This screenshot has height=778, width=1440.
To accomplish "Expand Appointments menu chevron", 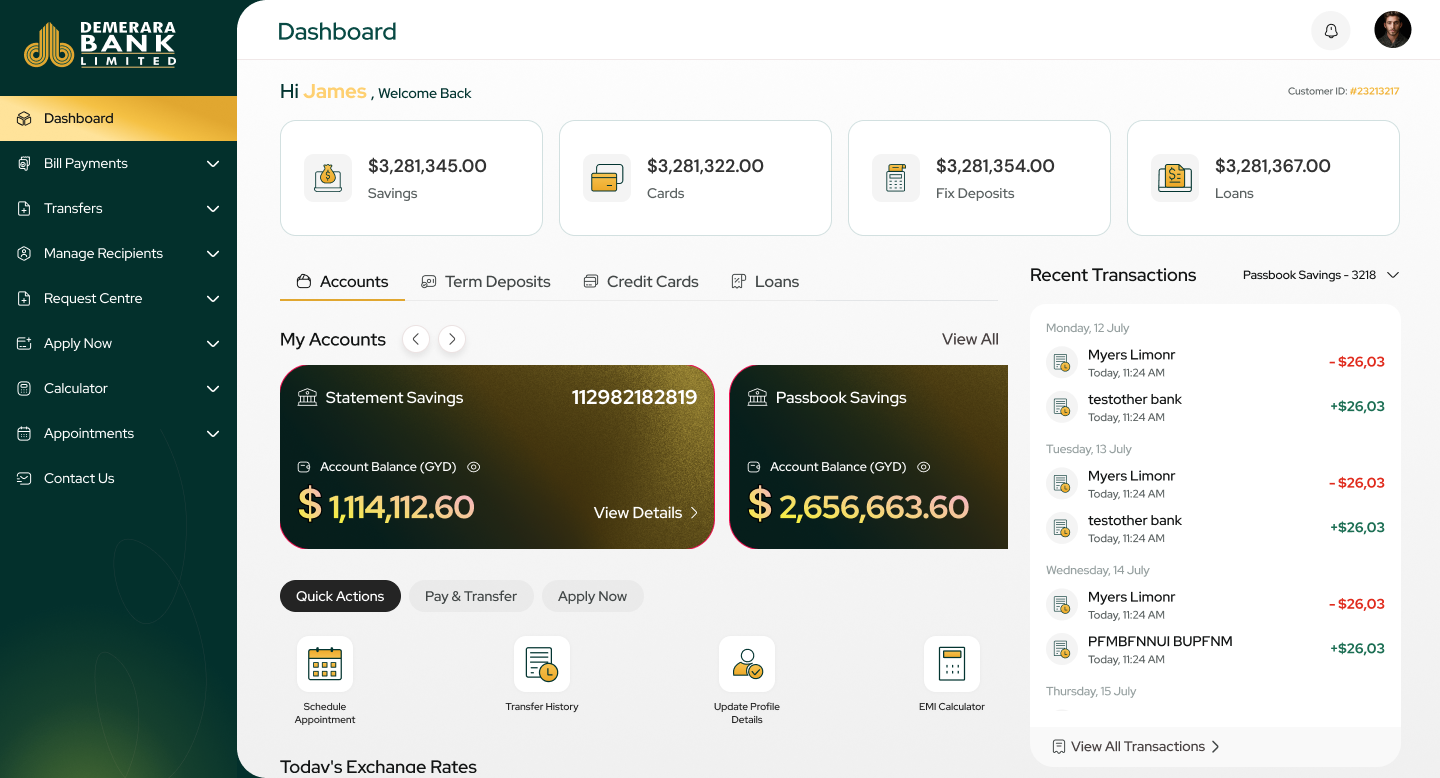I will click(213, 433).
